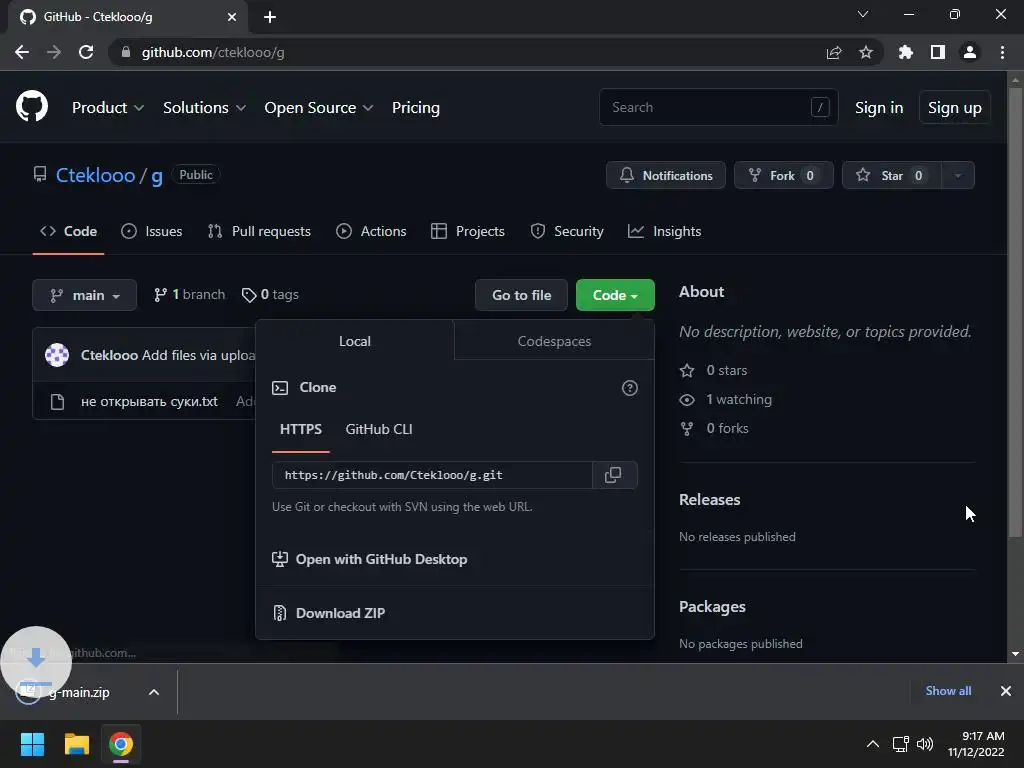
Task: Toggle the green Code dropdown button
Action: (x=615, y=295)
